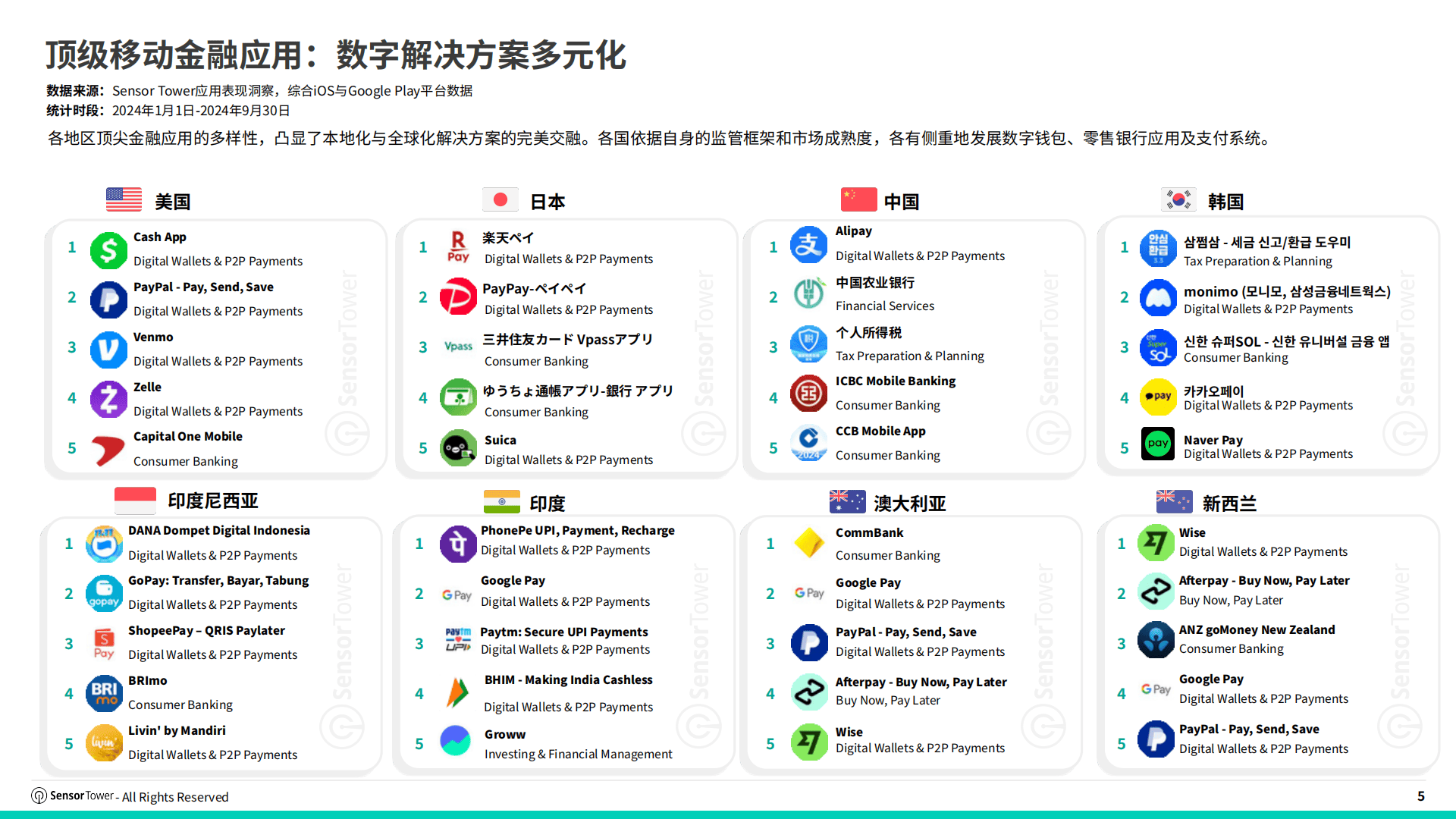Click the red Capital One Mobile icon
This screenshot has height=819, width=1456.
pos(108,449)
